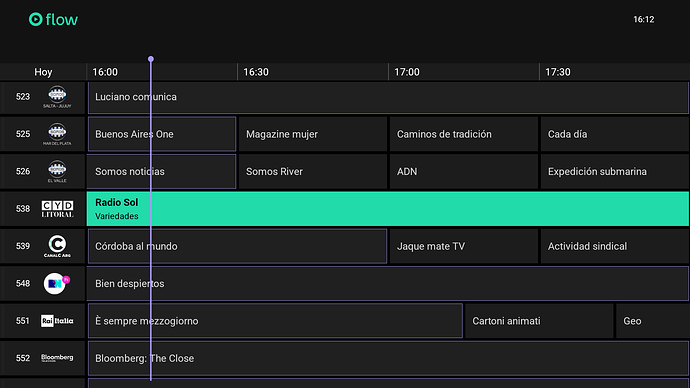Open Bloomberg: The Close program
This screenshot has height=388, width=690.
(388, 359)
